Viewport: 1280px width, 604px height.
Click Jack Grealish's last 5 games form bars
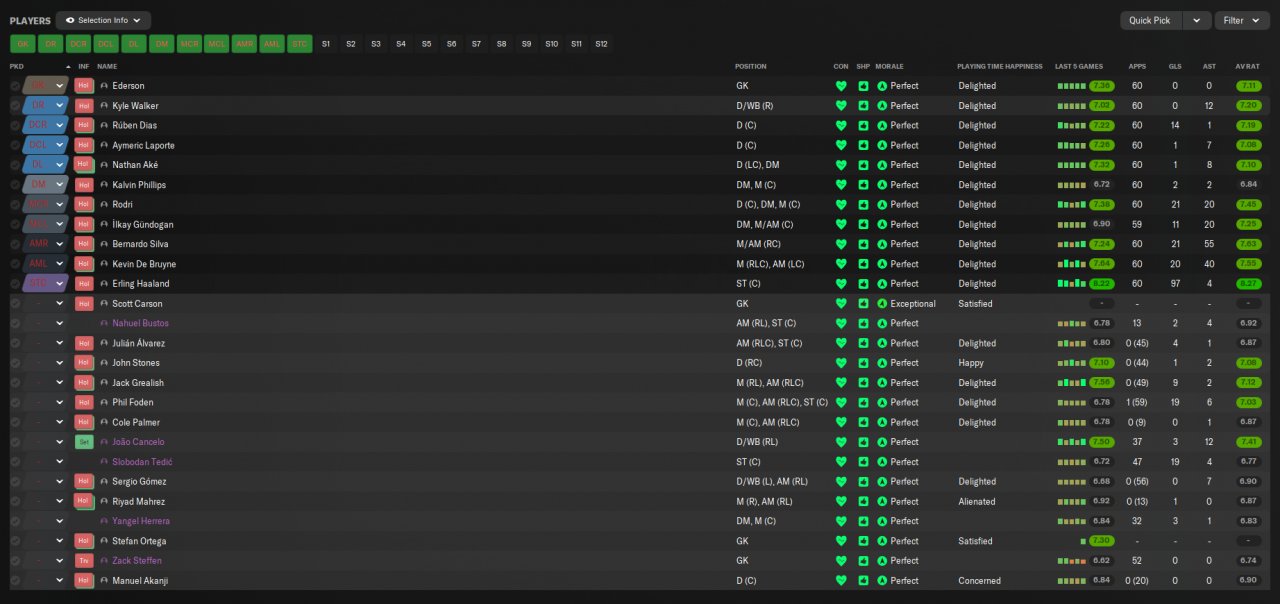pos(1072,383)
